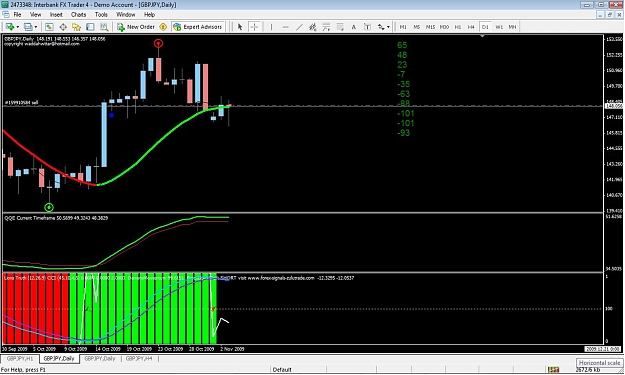Open the Tools menu
This screenshot has width=625, height=375.
click(x=101, y=14)
